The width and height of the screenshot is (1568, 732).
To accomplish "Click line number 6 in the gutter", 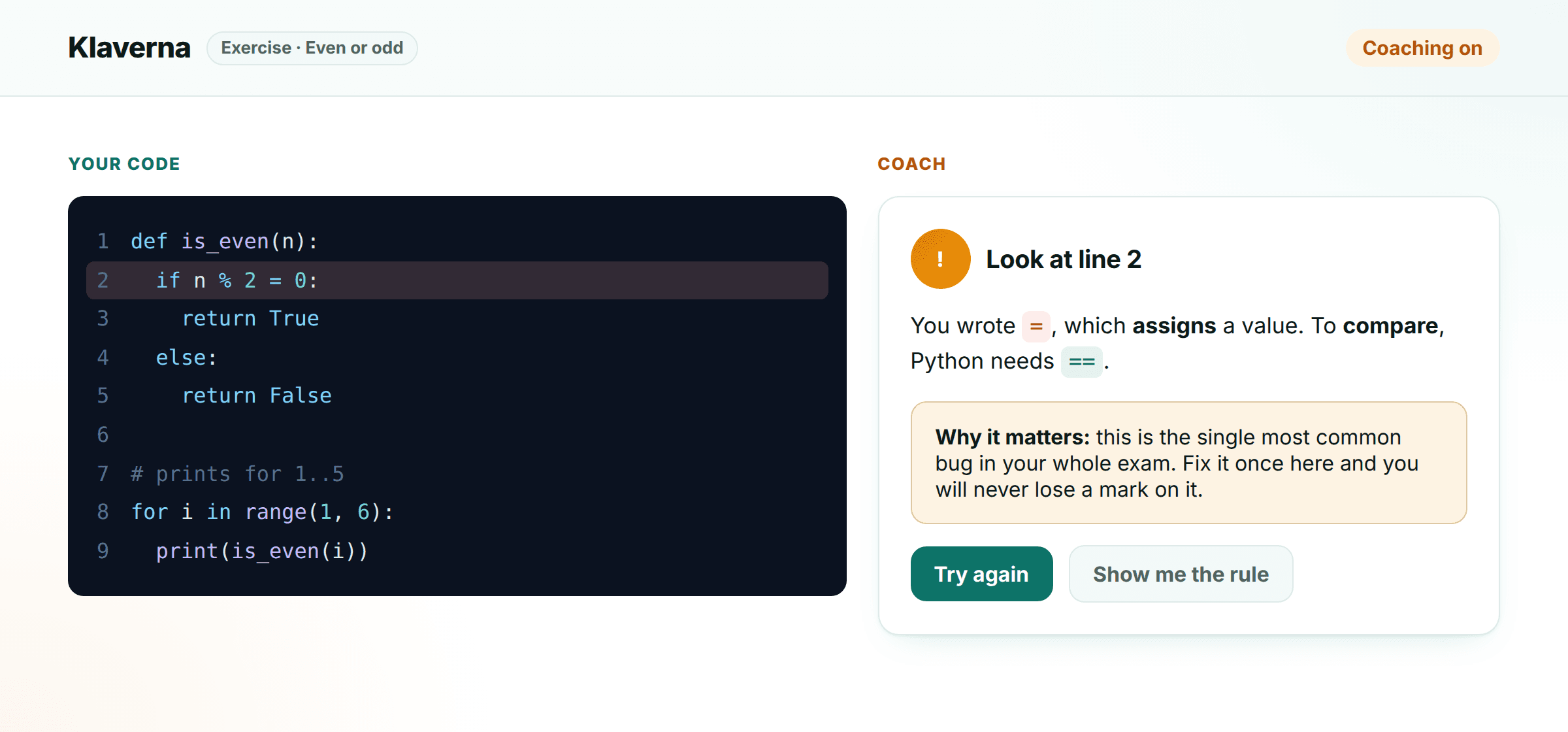I will (103, 435).
